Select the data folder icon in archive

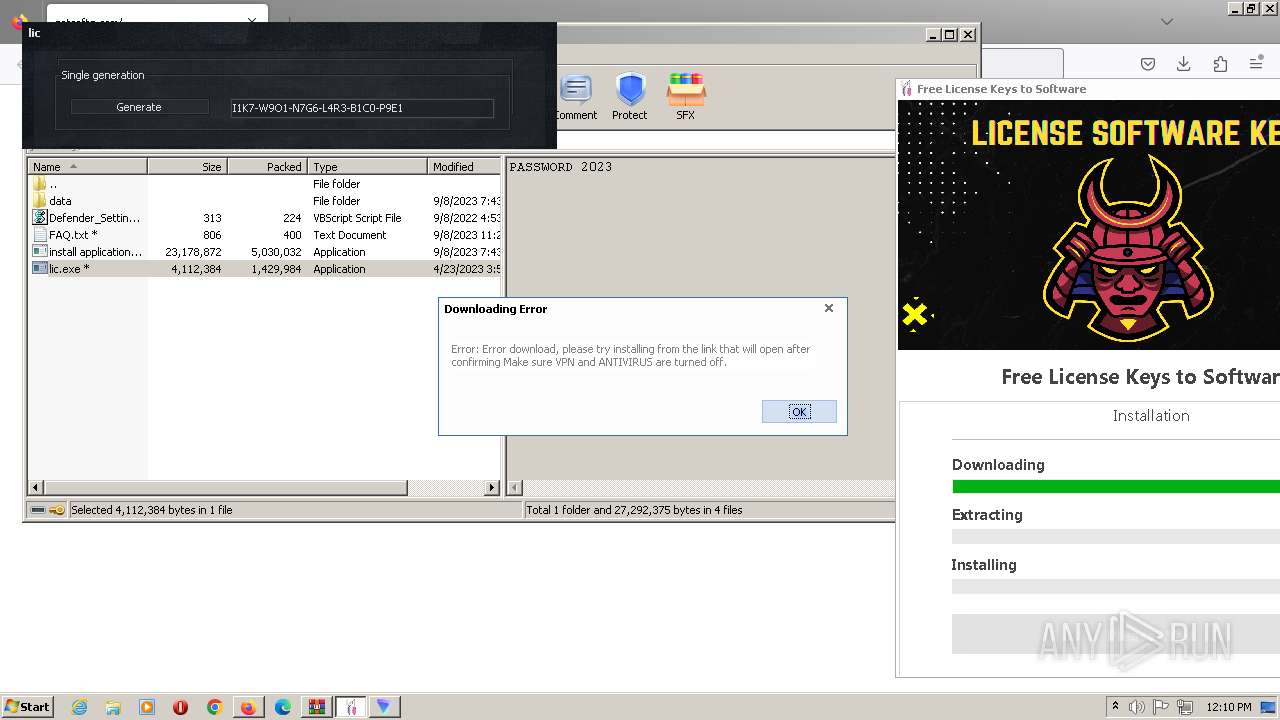(39, 201)
